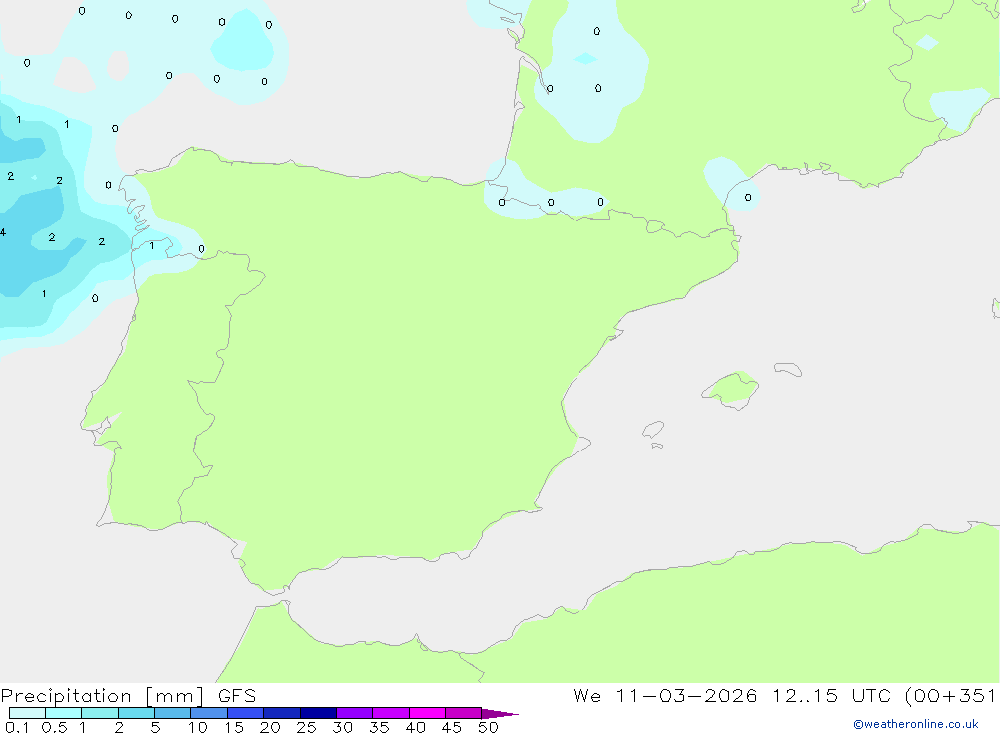Click the '0.1' legend scale label
1000x733 pixels.
[x=17, y=727]
